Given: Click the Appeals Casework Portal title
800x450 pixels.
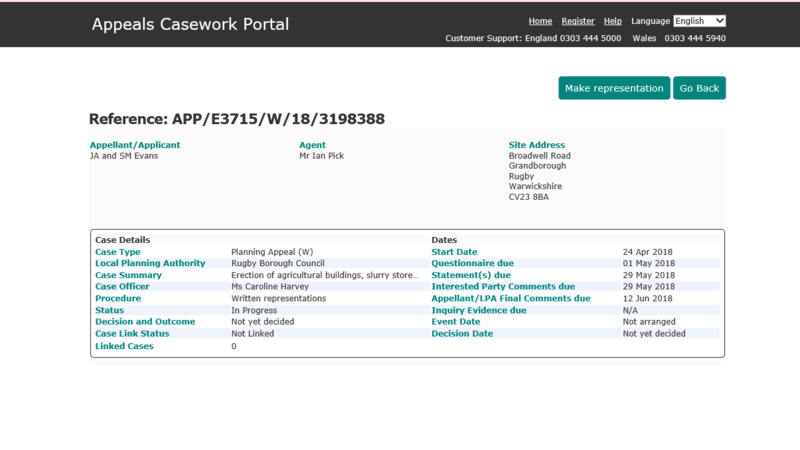Looking at the screenshot, I should 190,24.
